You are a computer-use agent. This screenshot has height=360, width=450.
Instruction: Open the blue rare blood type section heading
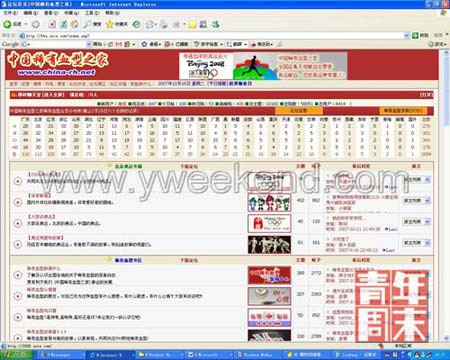[128, 260]
